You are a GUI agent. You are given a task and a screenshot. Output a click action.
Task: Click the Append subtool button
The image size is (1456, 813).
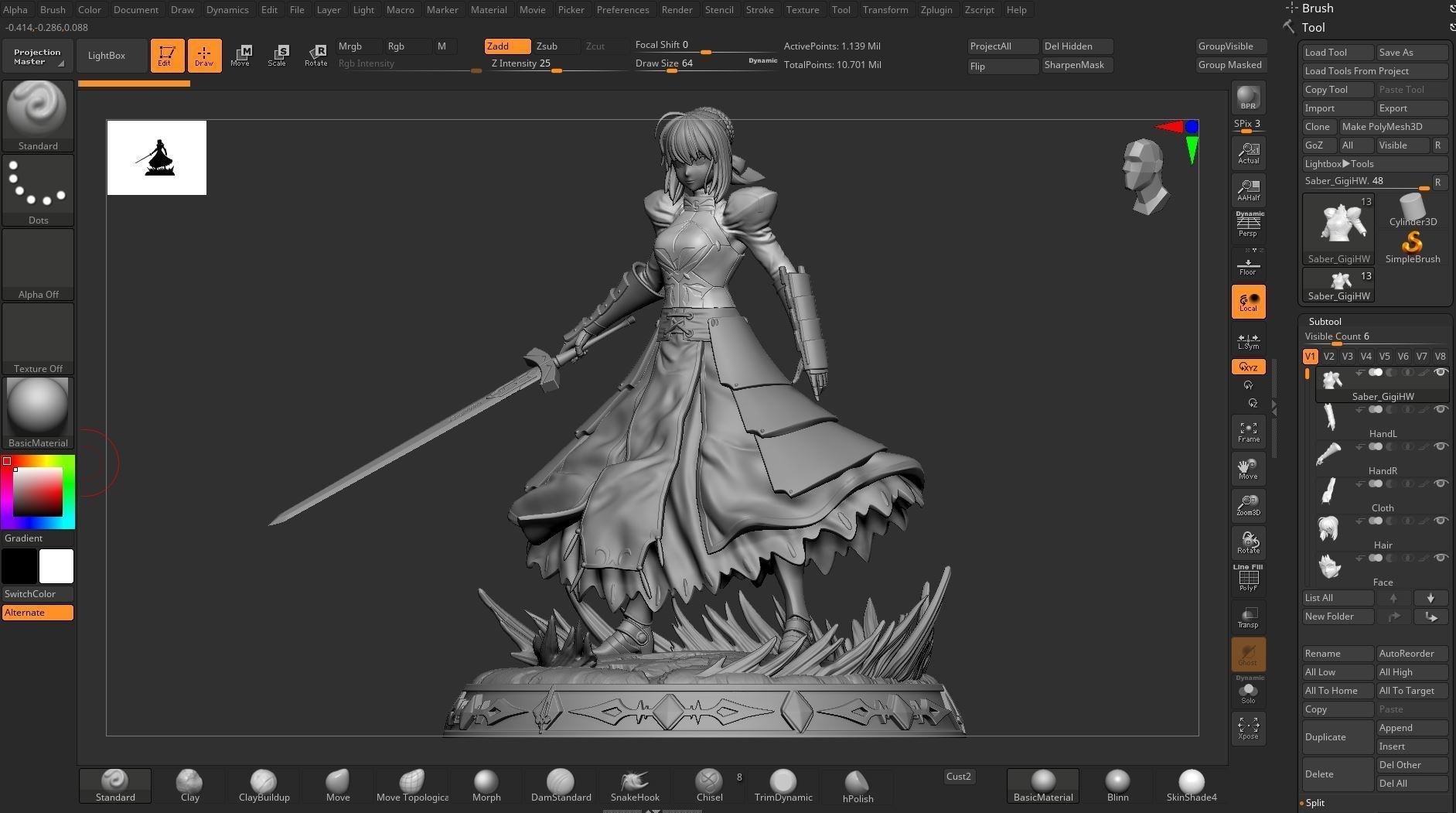1413,728
